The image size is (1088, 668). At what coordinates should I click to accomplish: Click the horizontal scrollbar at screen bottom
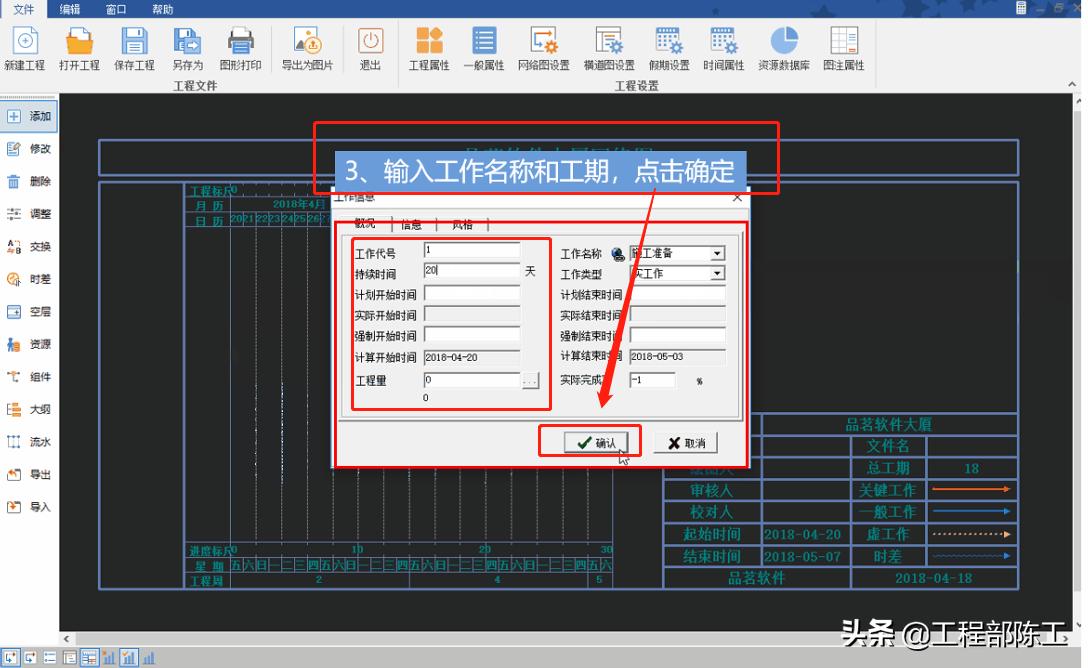pos(500,638)
